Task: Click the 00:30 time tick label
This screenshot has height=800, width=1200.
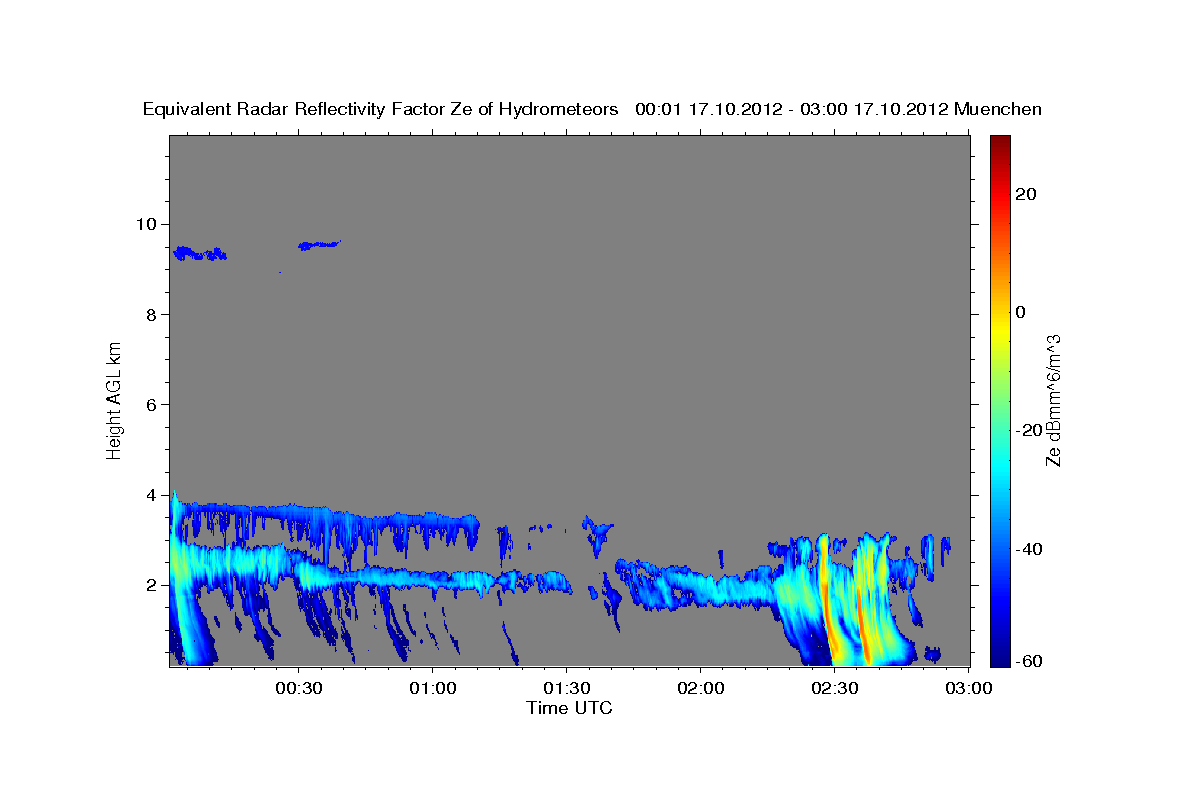Action: (x=299, y=690)
